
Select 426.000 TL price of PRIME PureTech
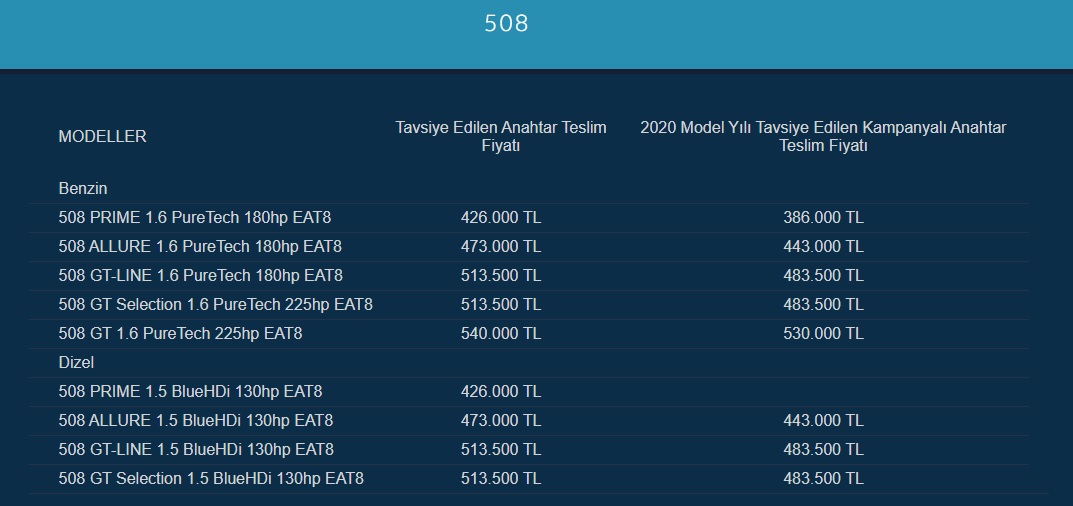pyautogui.click(x=501, y=218)
